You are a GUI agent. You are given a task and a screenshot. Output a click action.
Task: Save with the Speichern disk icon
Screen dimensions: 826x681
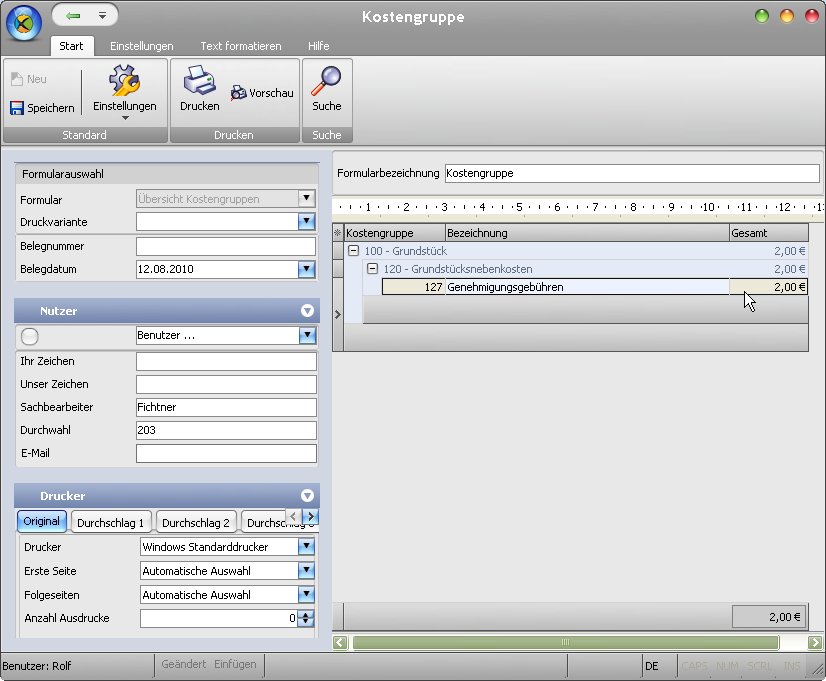[17, 108]
